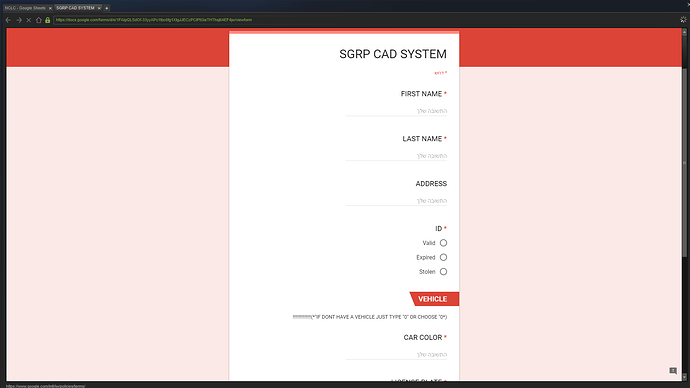690x388 pixels.
Task: Focus the LAST NAME text field
Action: pyautogui.click(x=396, y=156)
